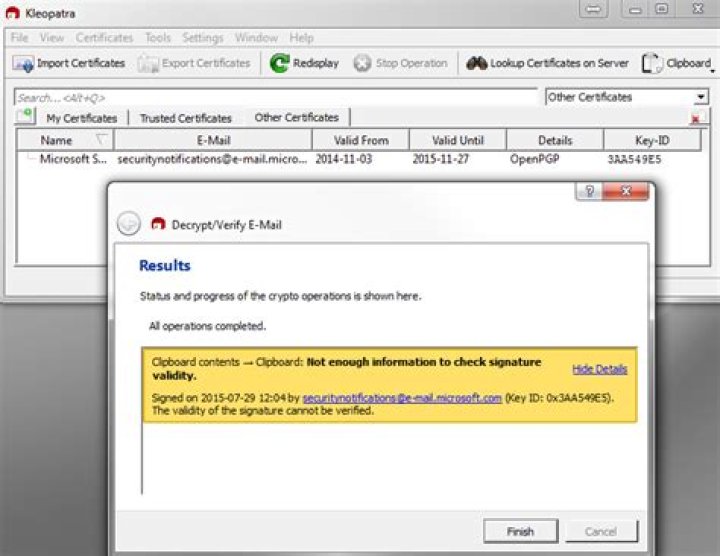
Task: Click the Import Certificates toolbar icon
Action: (23, 63)
